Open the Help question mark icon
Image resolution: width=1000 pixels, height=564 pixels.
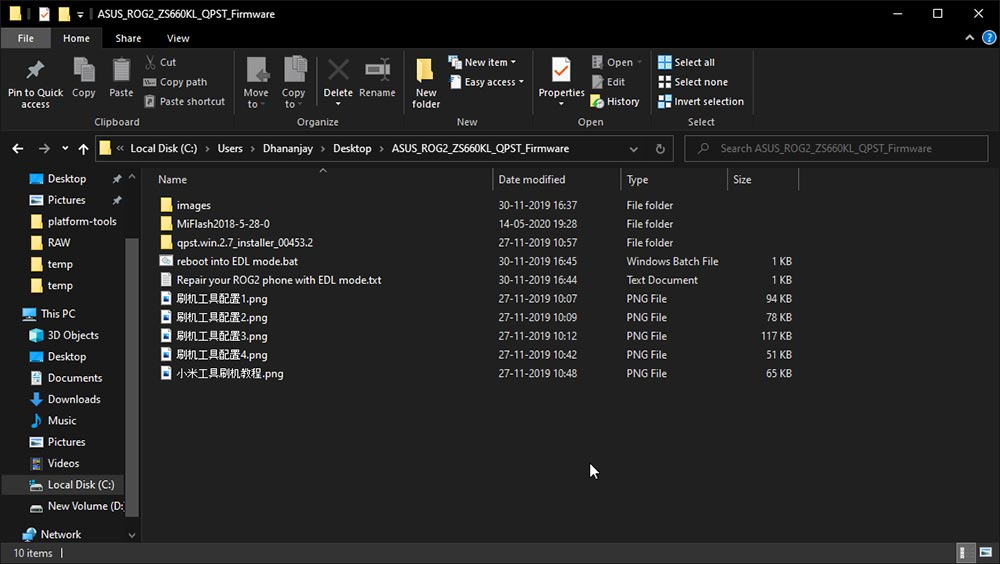(989, 38)
